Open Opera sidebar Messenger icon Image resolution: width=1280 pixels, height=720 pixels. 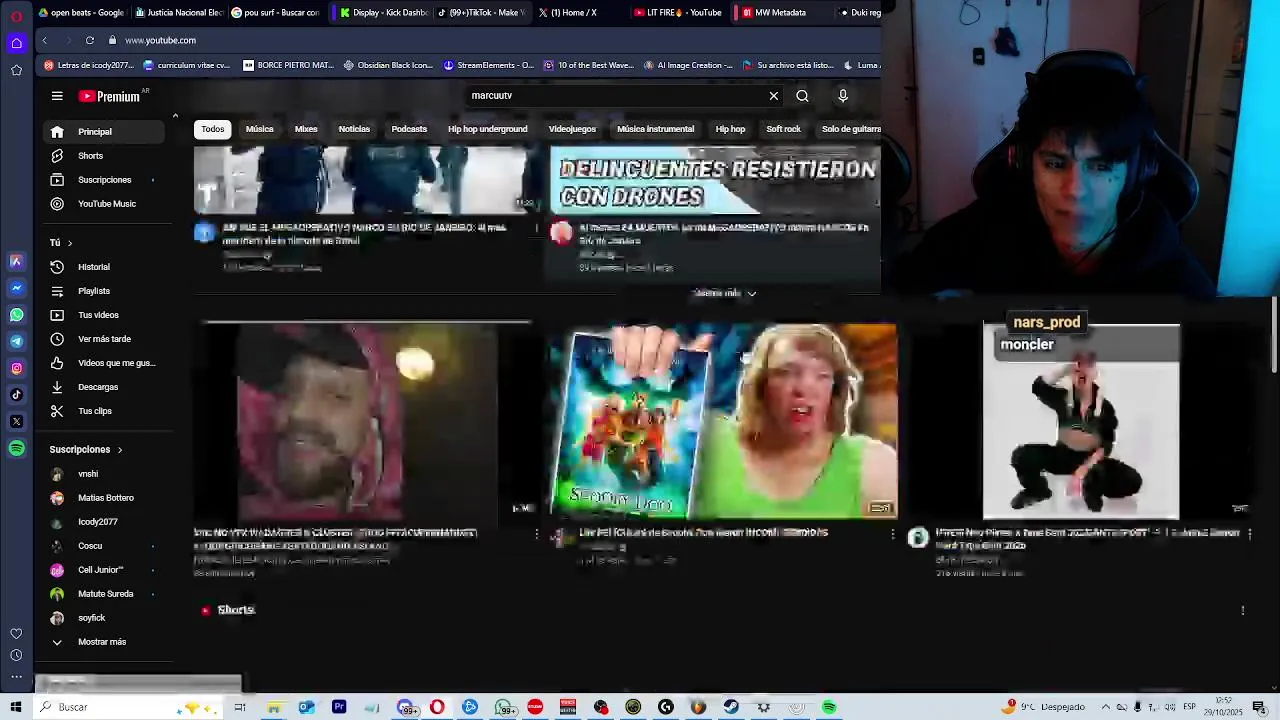click(16, 288)
